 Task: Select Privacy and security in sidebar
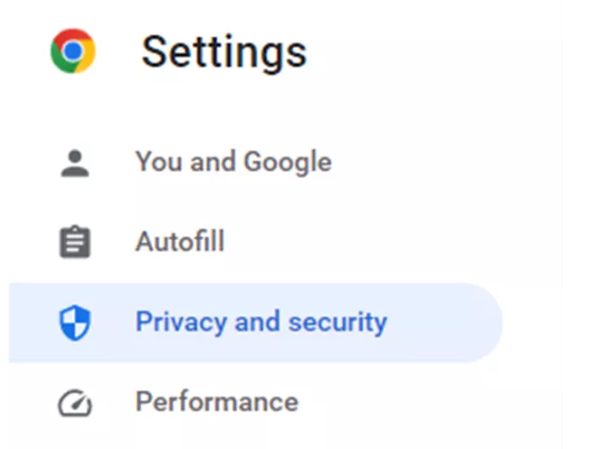(x=256, y=323)
